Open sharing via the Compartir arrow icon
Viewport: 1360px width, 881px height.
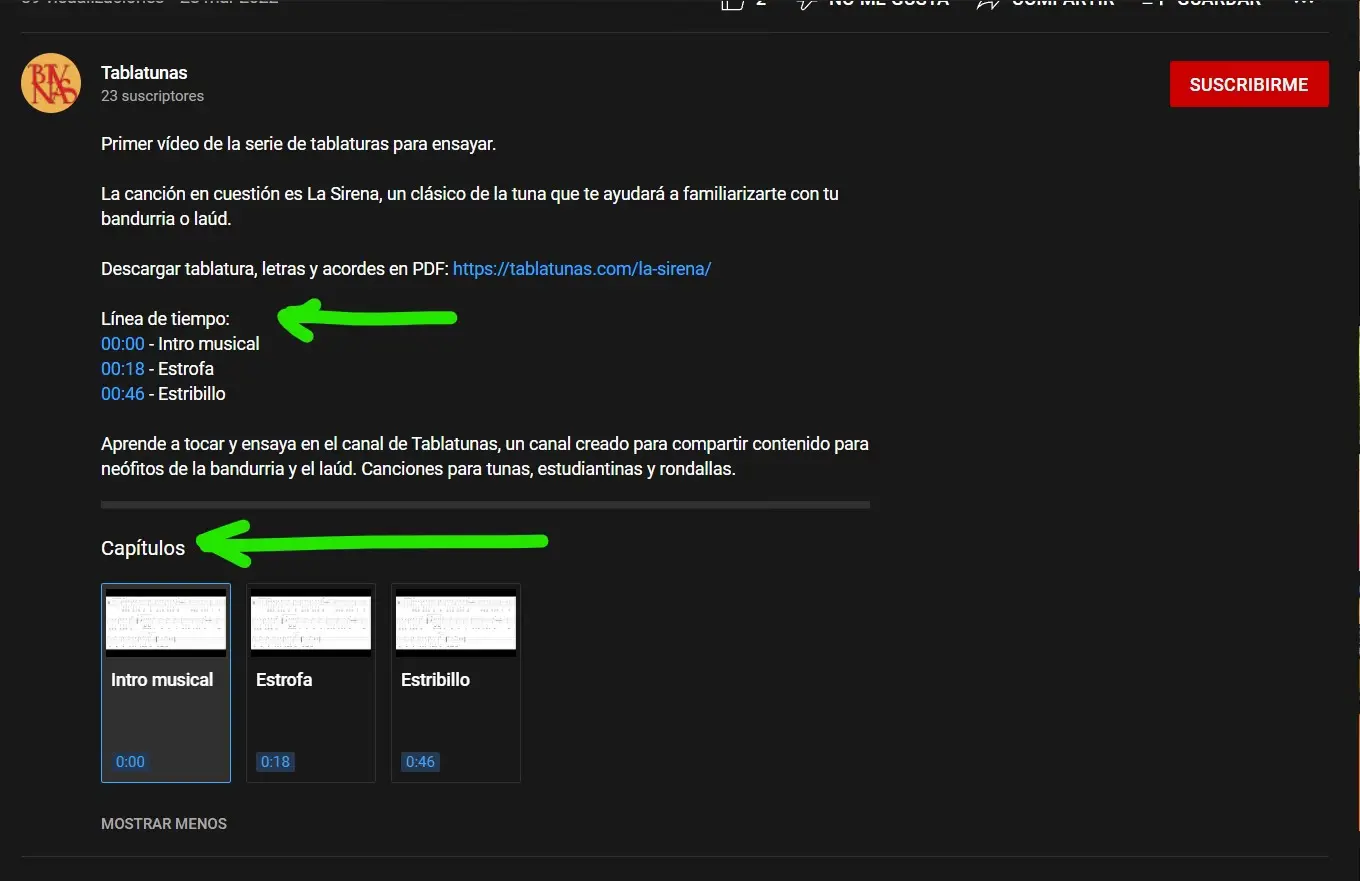click(x=988, y=2)
